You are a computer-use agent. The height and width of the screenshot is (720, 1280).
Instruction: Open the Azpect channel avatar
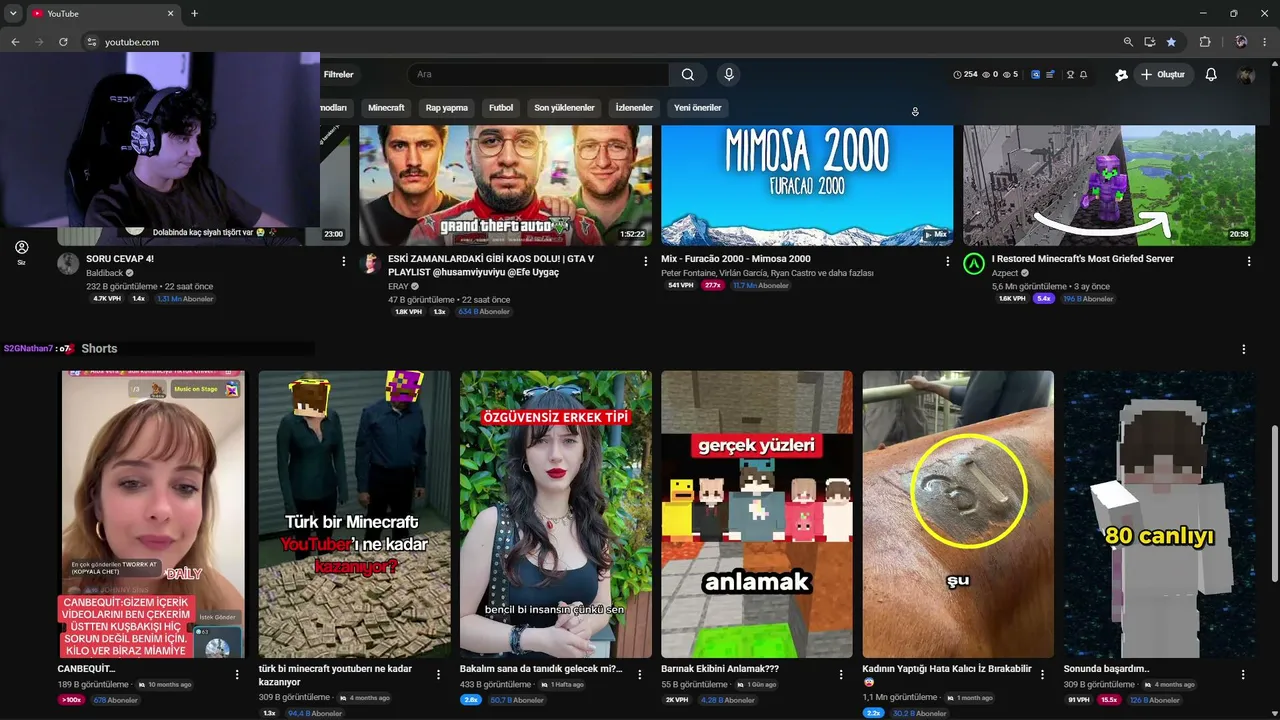(x=974, y=264)
